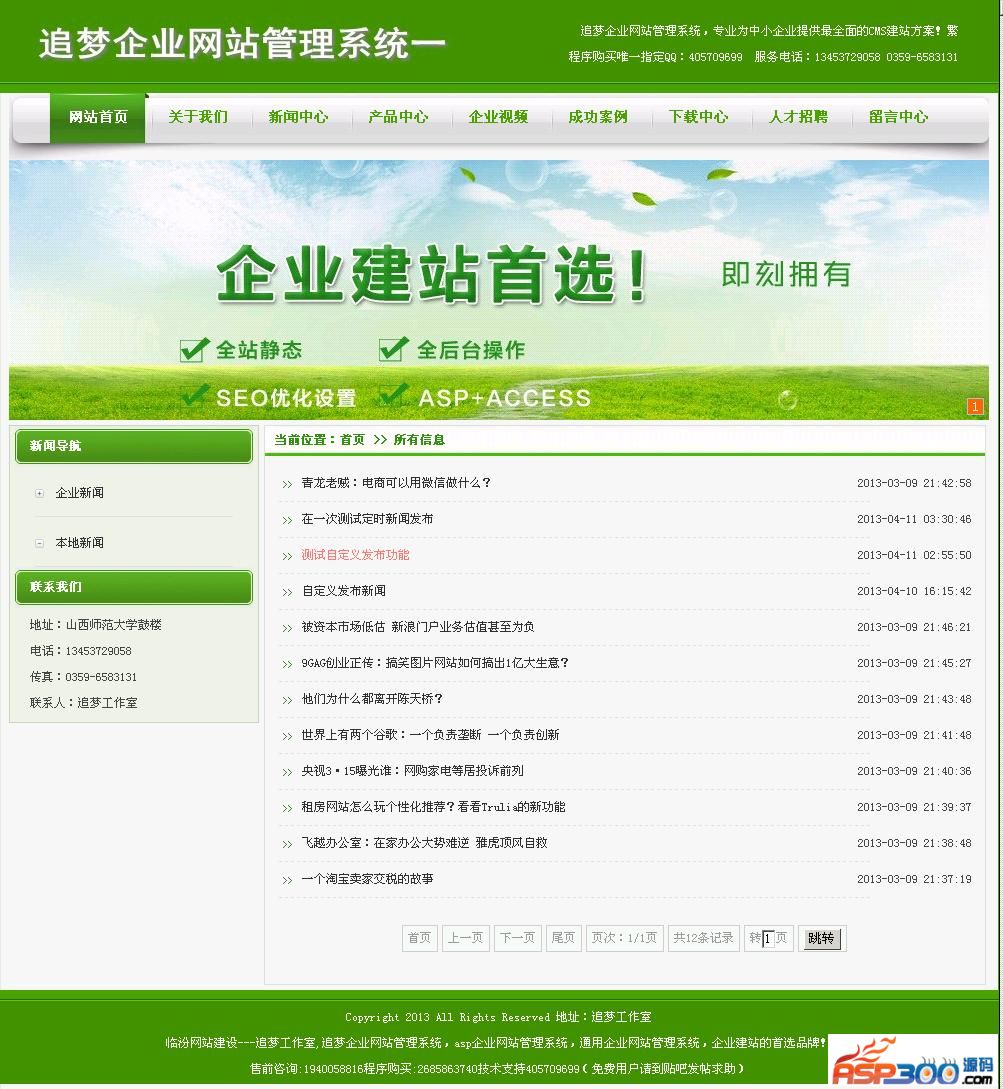Go to 人才招聘 page
Viewport: 1003px width, 1089px height.
pyautogui.click(x=798, y=117)
